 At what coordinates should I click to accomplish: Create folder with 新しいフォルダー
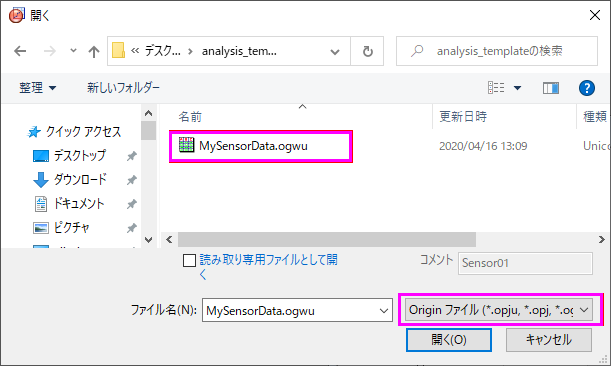[x=123, y=88]
